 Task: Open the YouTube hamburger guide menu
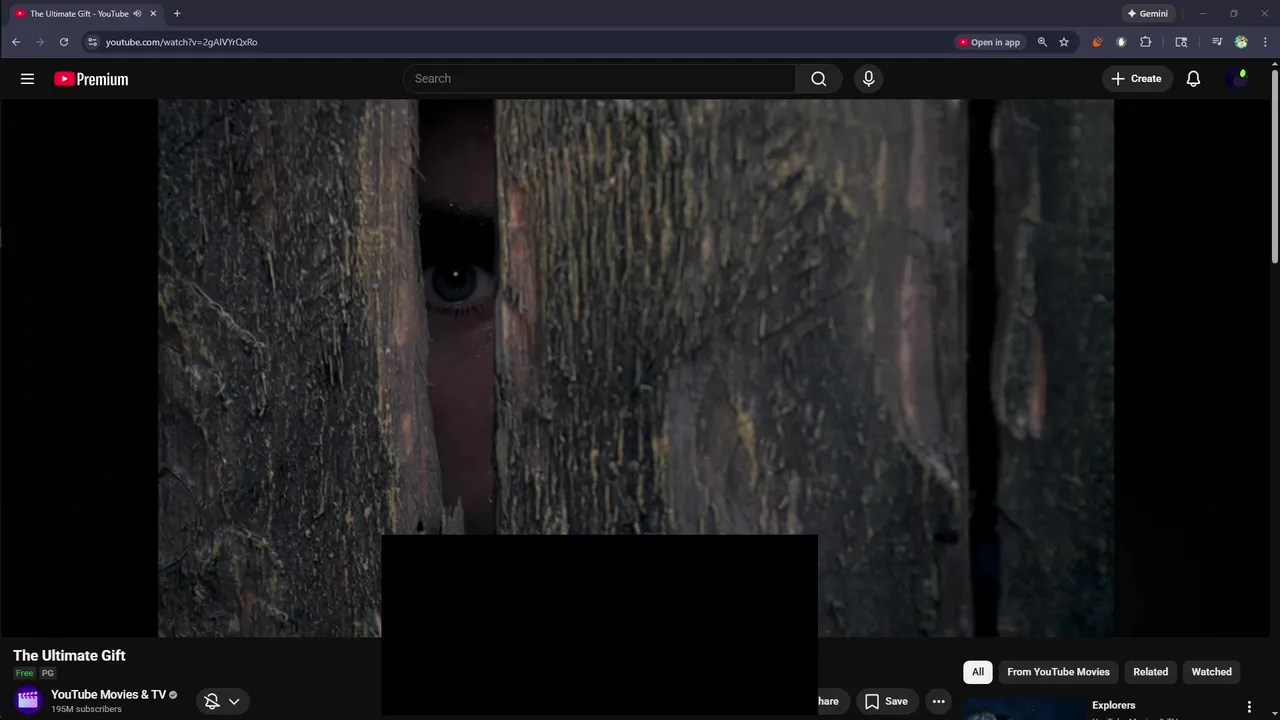click(x=27, y=79)
